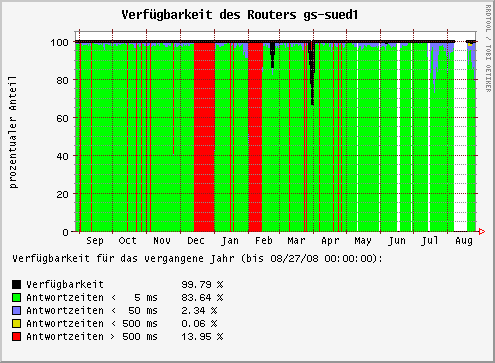Click the 'Antwortzeiten < 50 ms' legend label
Viewport: 495px width, 363px height.
[92, 311]
